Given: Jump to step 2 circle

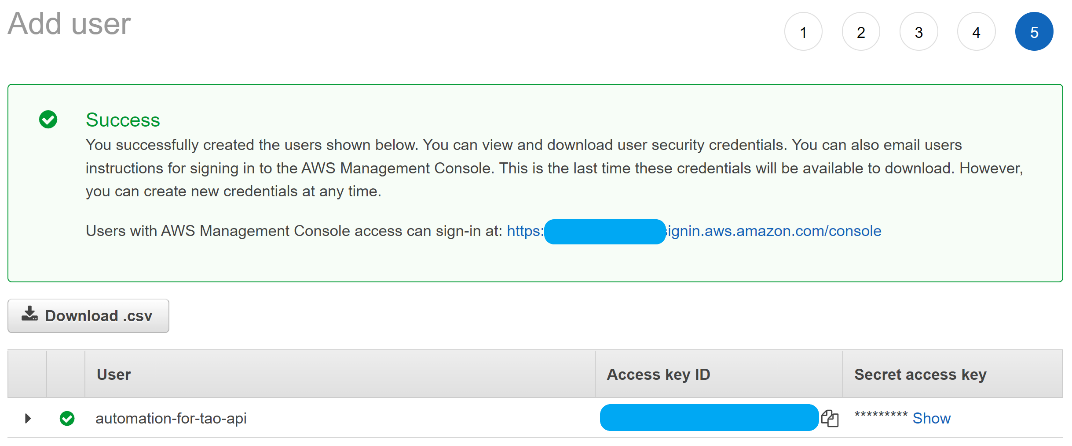Looking at the screenshot, I should 860,32.
